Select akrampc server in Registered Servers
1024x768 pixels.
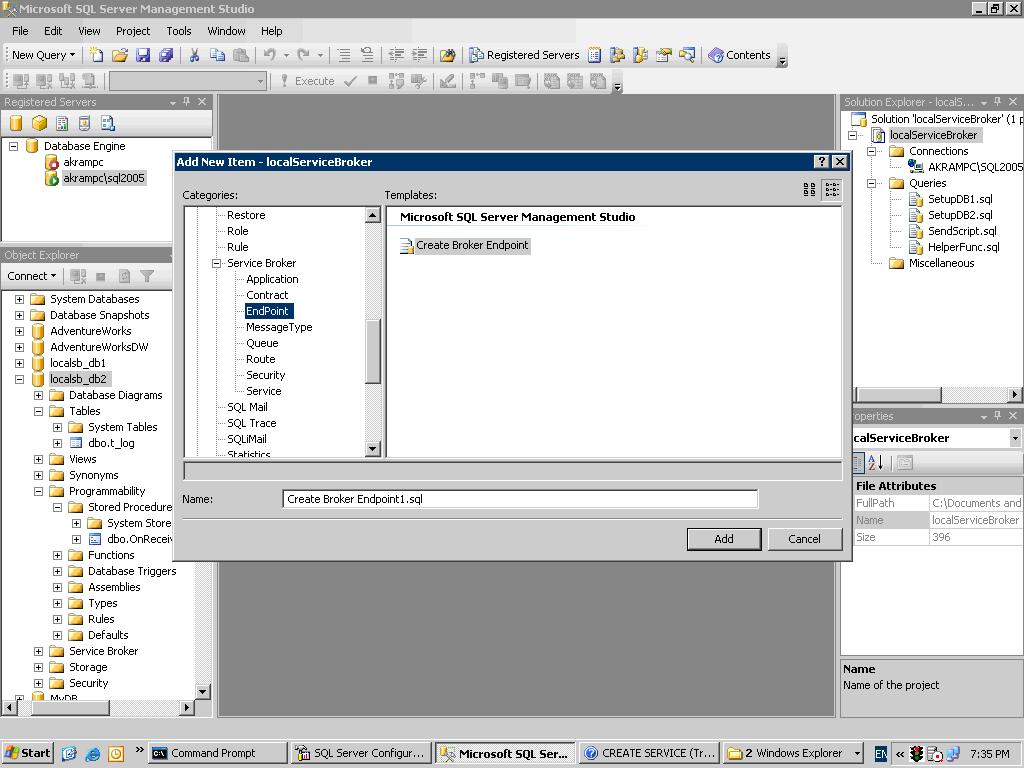(83, 162)
